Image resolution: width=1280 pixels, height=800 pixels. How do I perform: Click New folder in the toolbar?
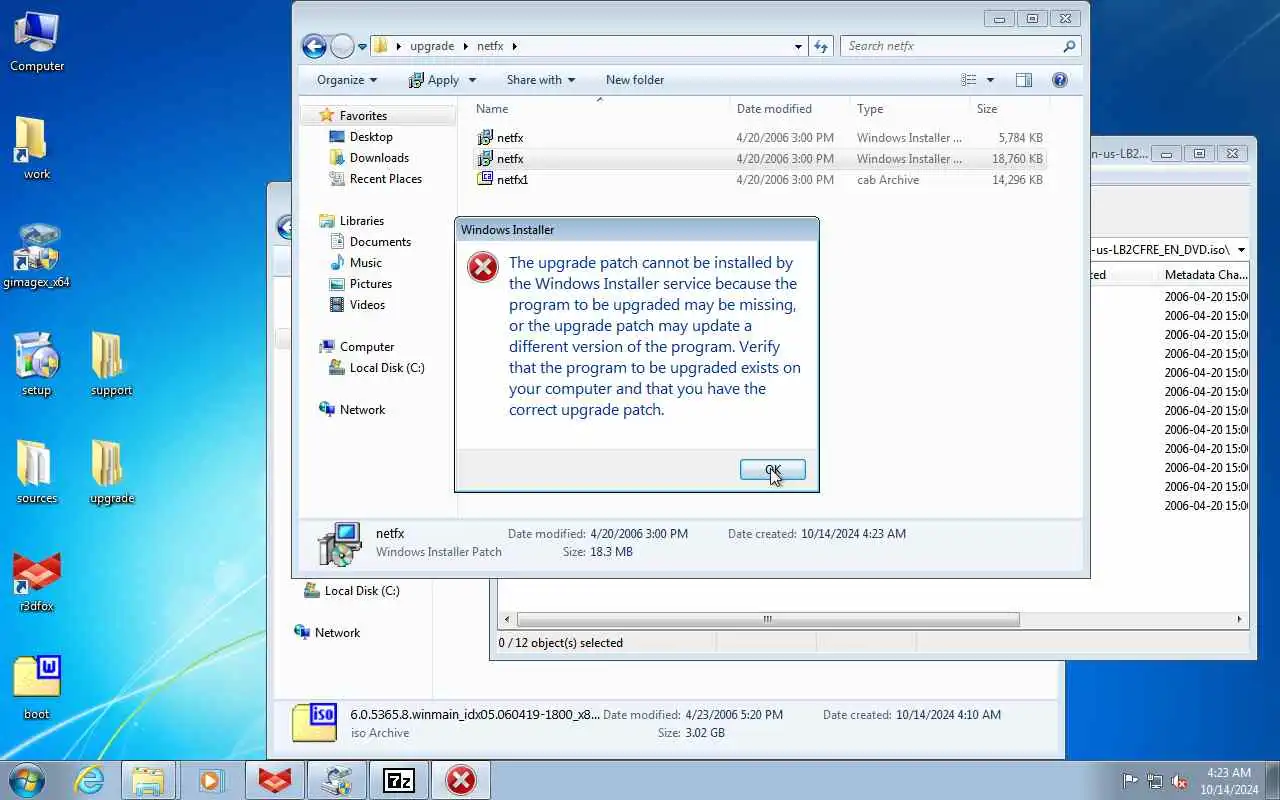635,80
